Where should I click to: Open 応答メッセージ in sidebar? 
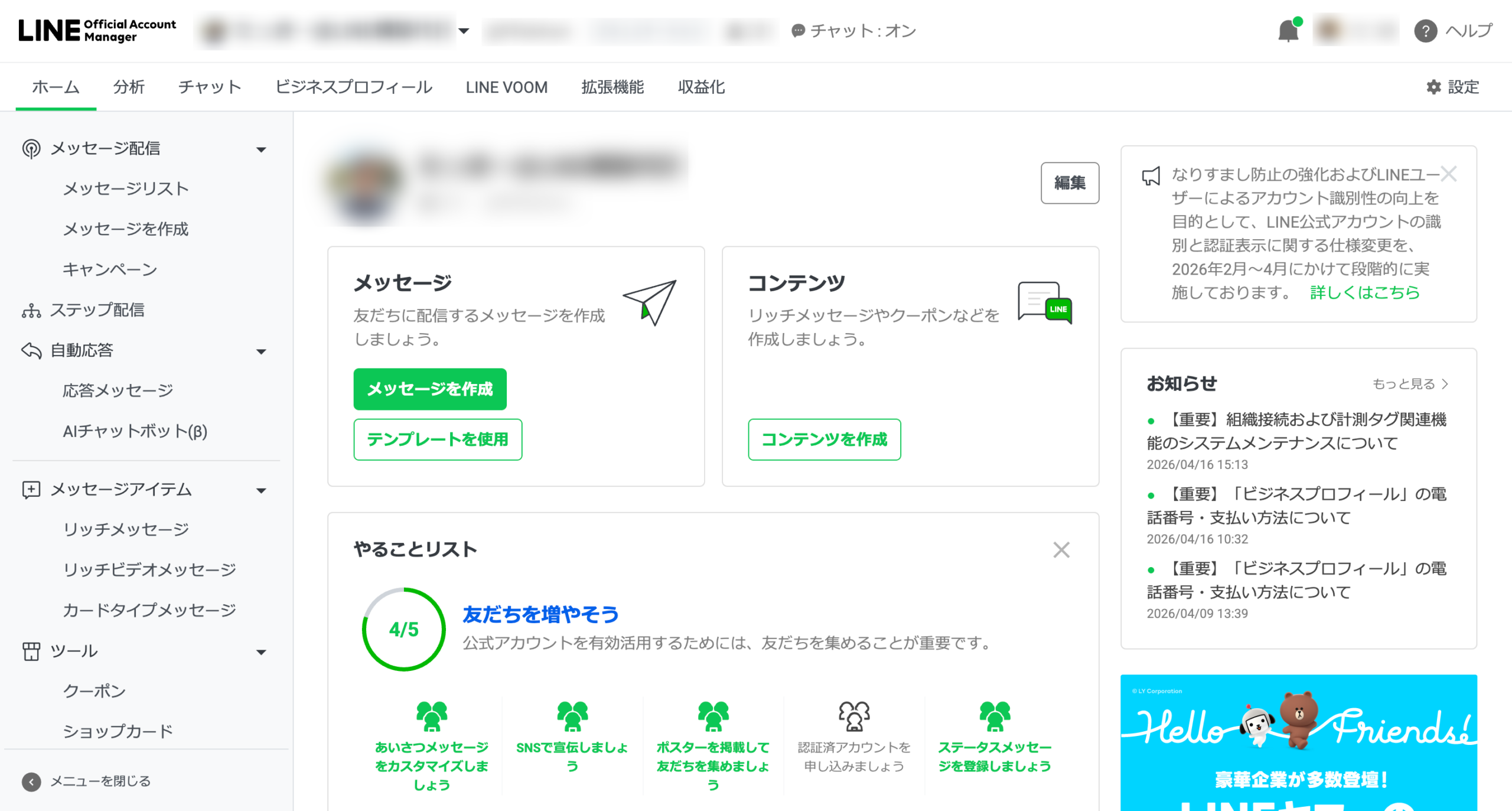pos(118,390)
